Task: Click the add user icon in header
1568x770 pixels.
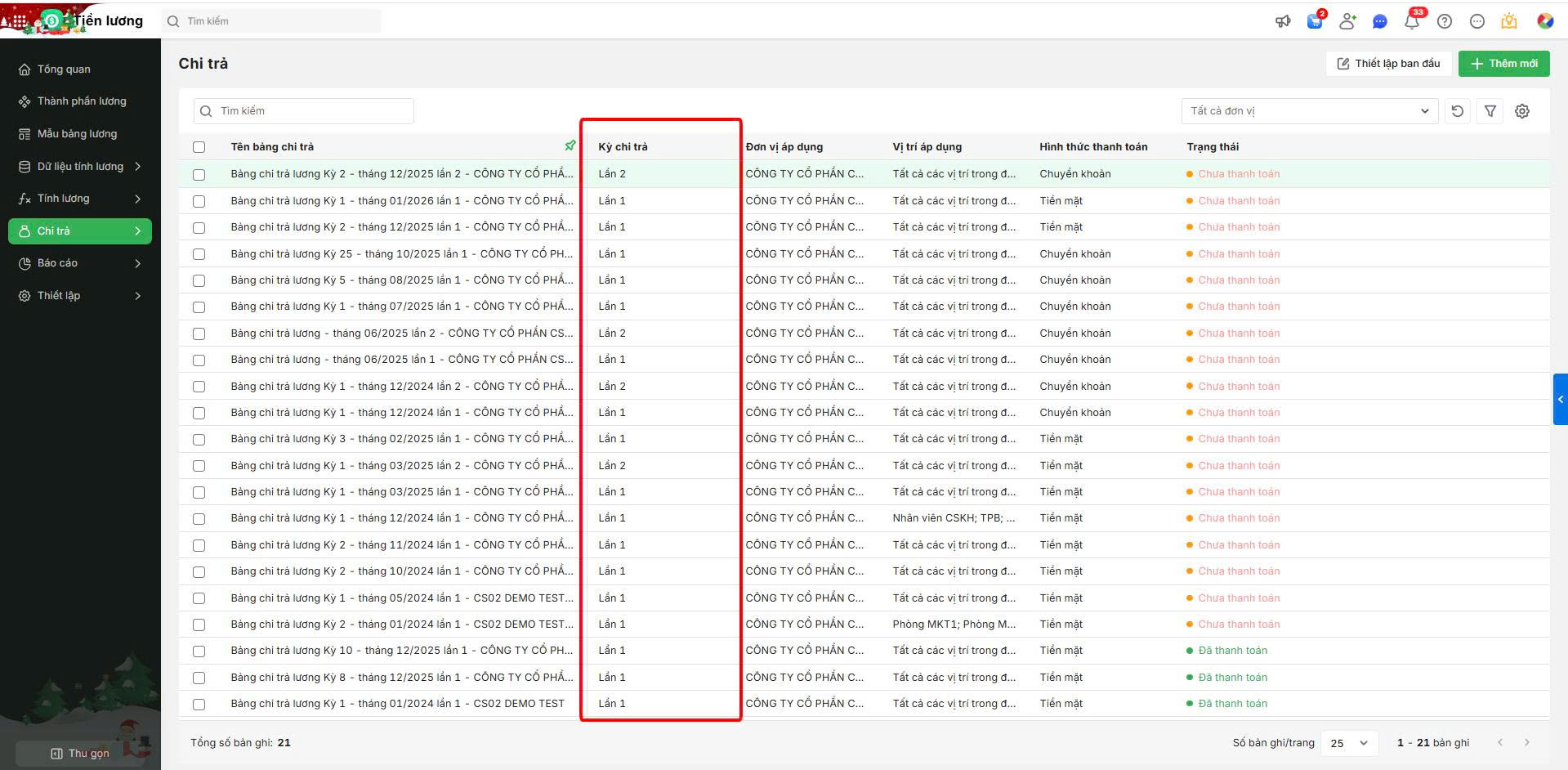Action: (x=1347, y=22)
